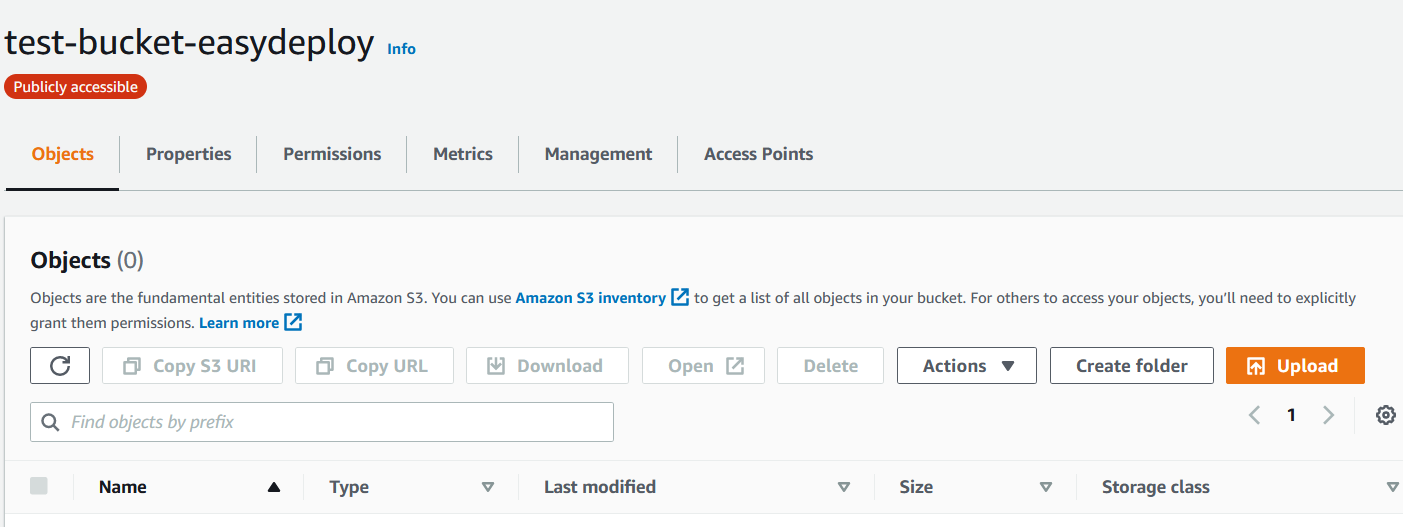The image size is (1403, 527).
Task: Click the Size column header text
Action: 916,487
